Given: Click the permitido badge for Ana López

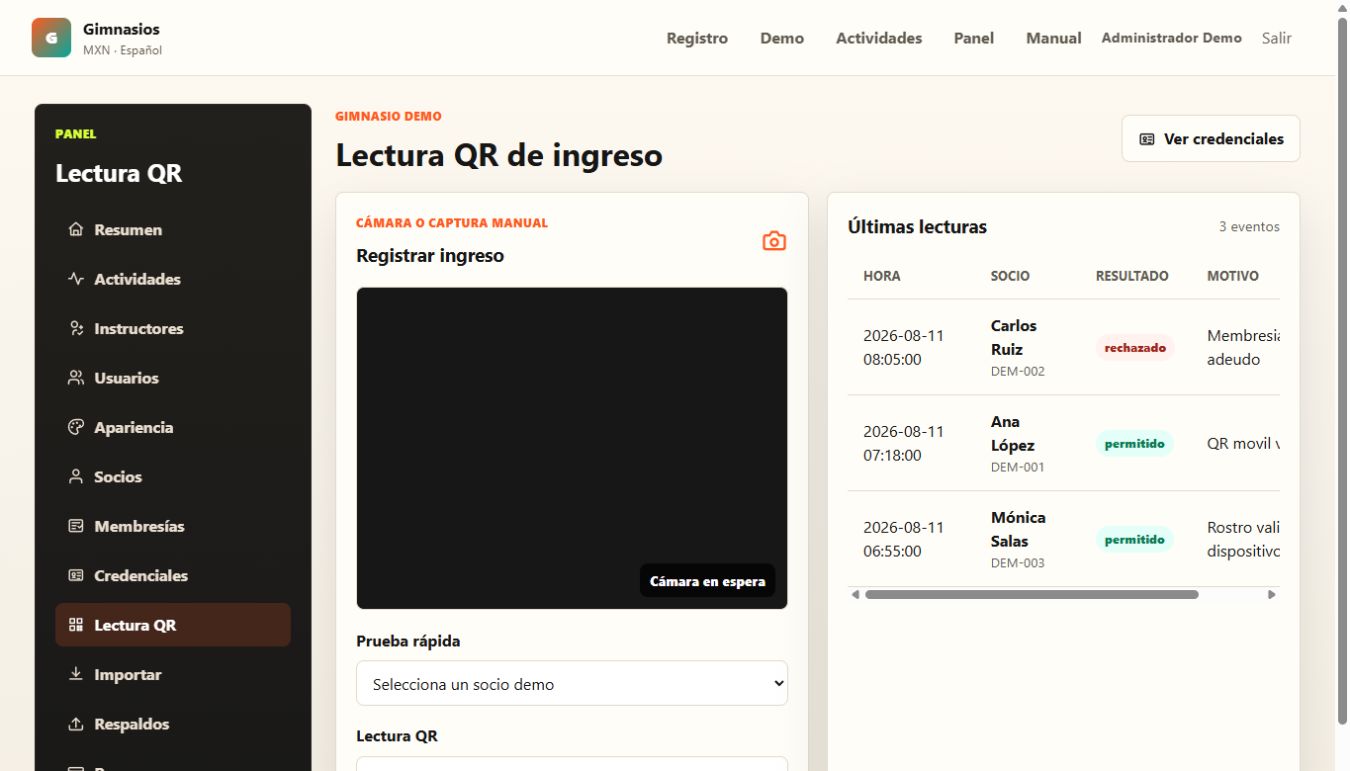Looking at the screenshot, I should click(x=1135, y=444).
